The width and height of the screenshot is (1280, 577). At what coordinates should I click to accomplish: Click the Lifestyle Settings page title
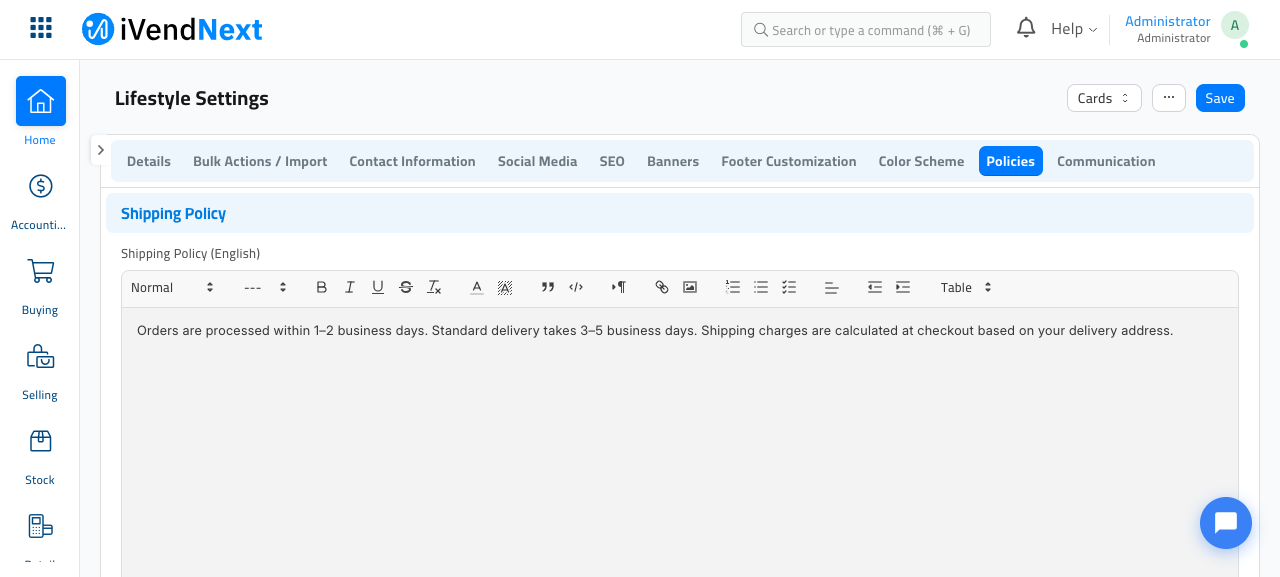[x=192, y=98]
